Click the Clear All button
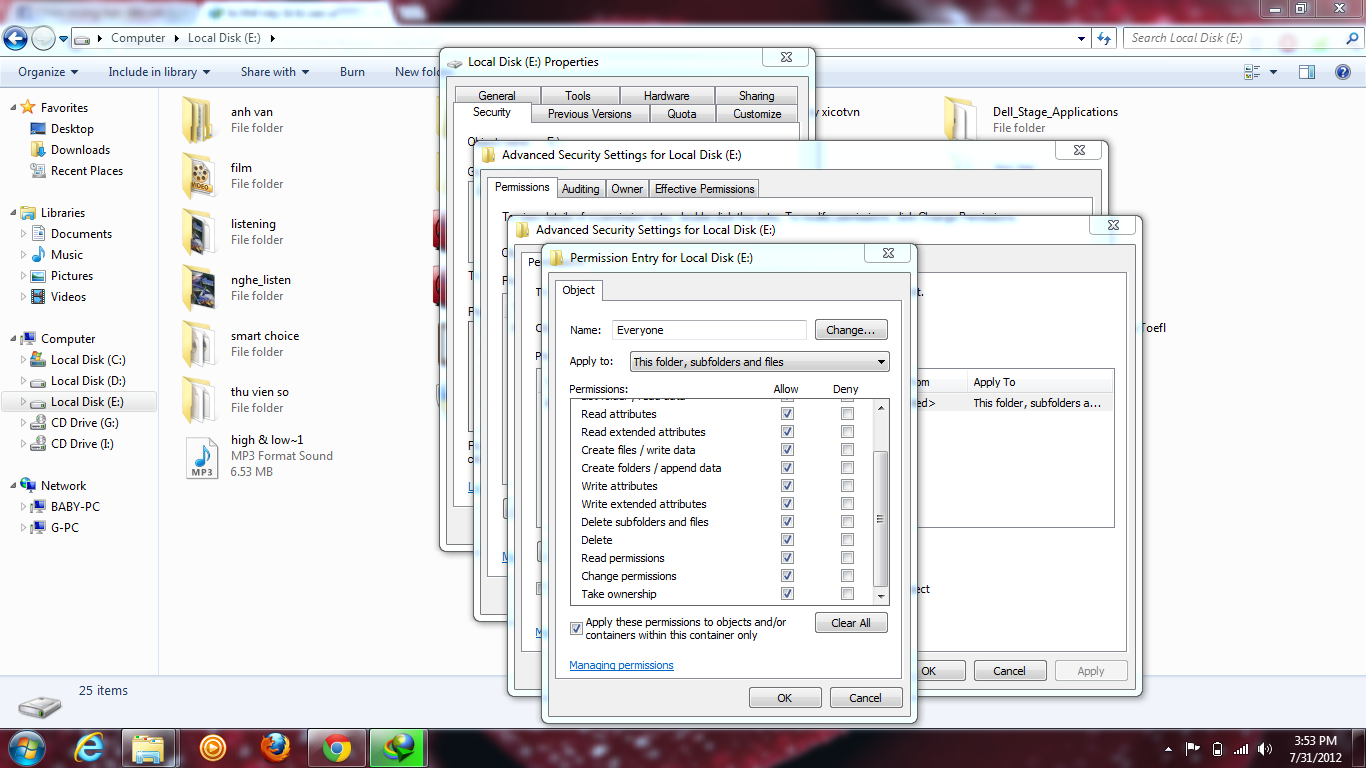This screenshot has width=1366, height=768. [x=851, y=622]
